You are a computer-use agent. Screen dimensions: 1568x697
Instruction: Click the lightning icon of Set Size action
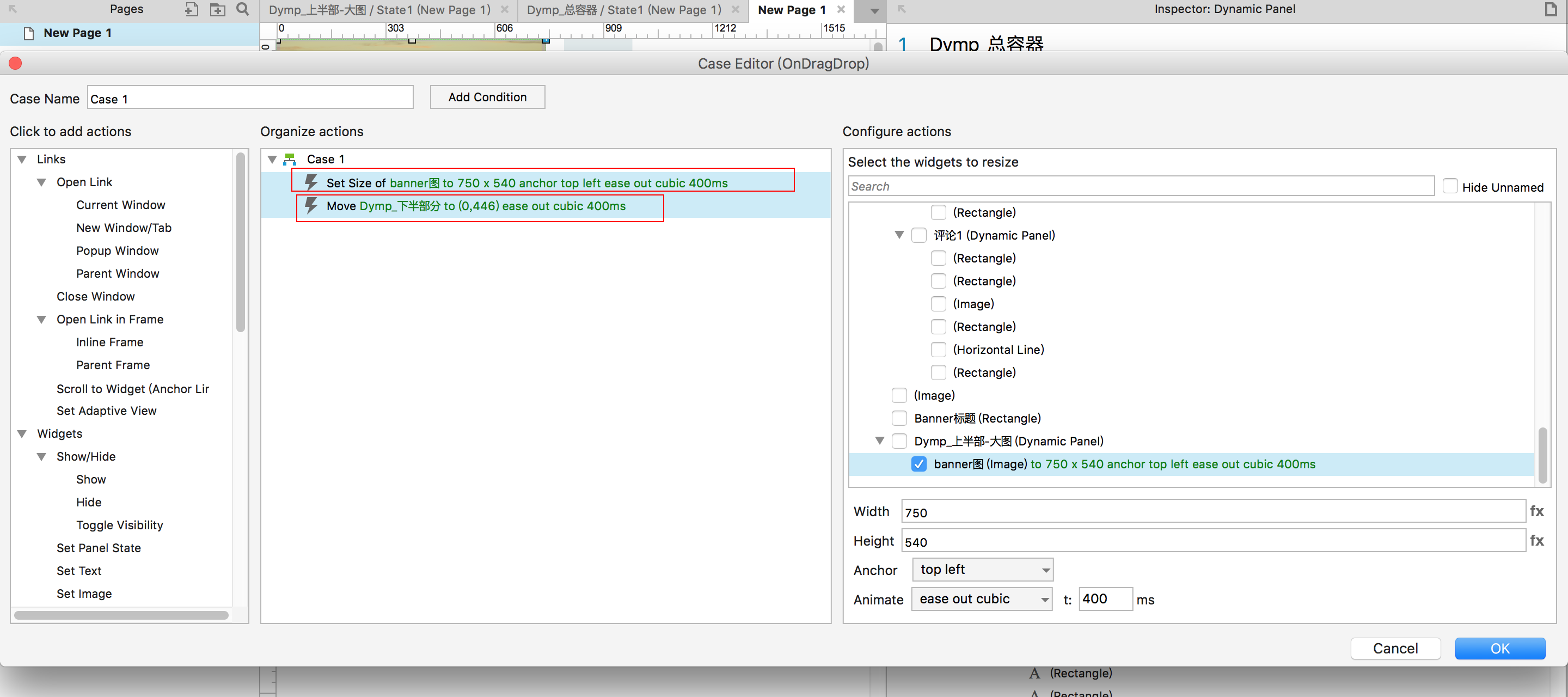click(x=311, y=182)
